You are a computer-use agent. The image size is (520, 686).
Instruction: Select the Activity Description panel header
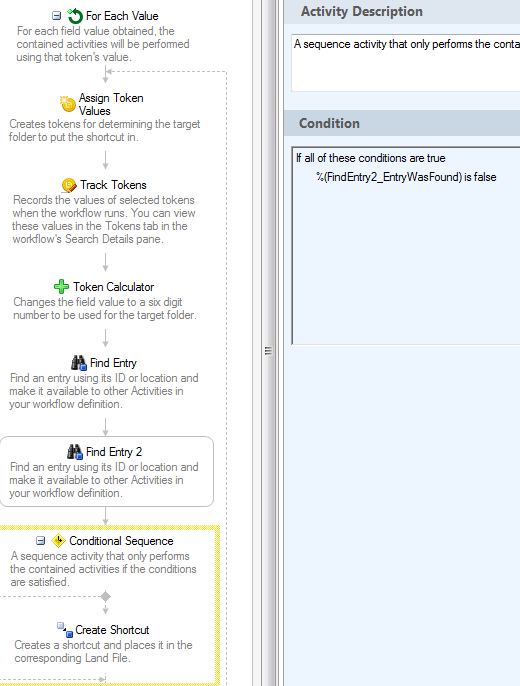(402, 11)
